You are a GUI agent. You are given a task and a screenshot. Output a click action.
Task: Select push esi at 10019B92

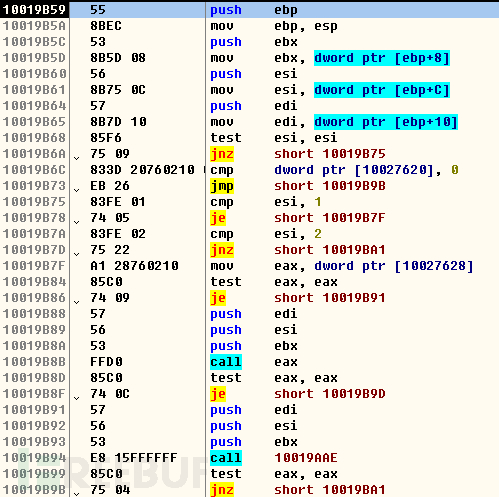(x=254, y=426)
